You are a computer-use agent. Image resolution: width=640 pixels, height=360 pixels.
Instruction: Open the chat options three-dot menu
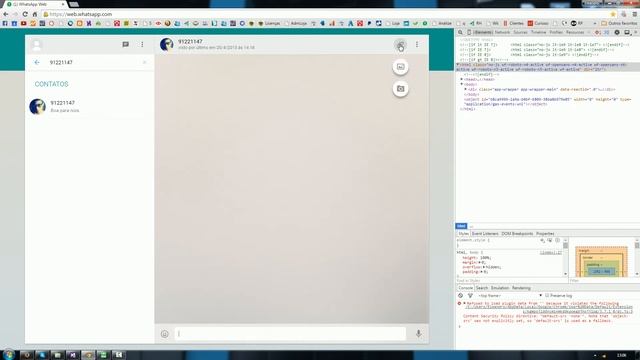417,44
